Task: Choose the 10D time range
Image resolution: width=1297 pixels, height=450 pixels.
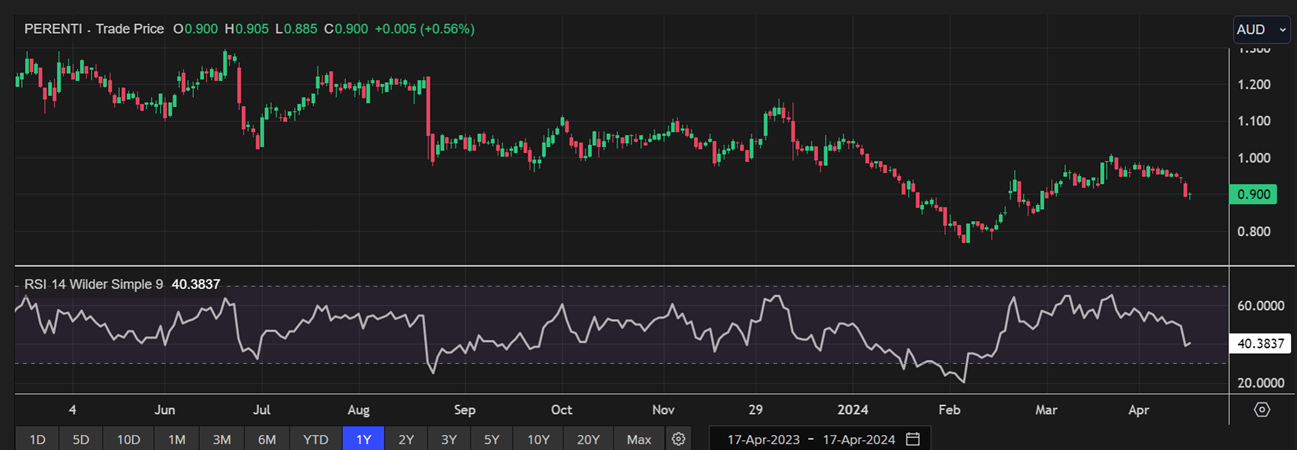Action: 128,439
